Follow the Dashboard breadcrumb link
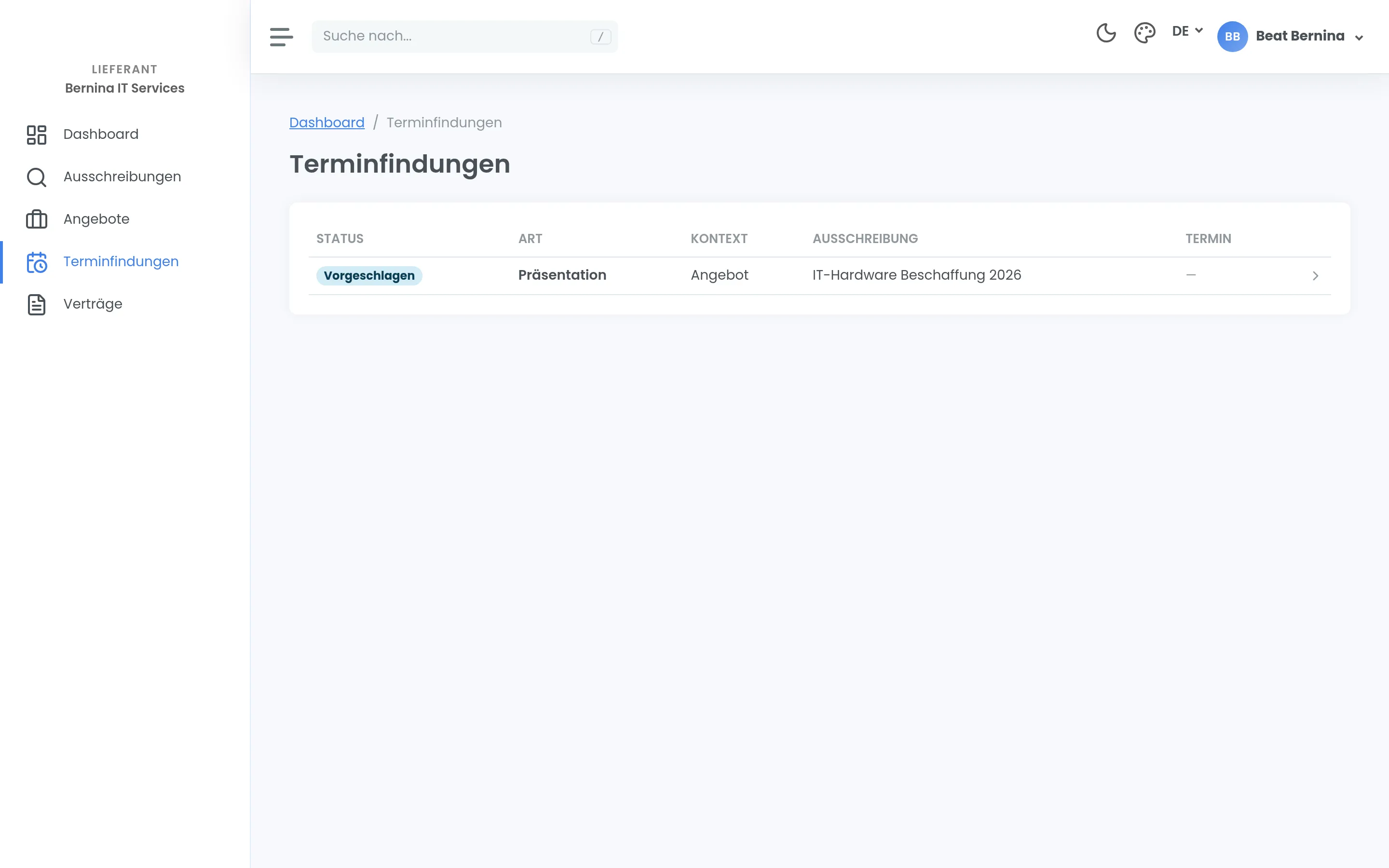The width and height of the screenshot is (1389, 868). [x=327, y=123]
